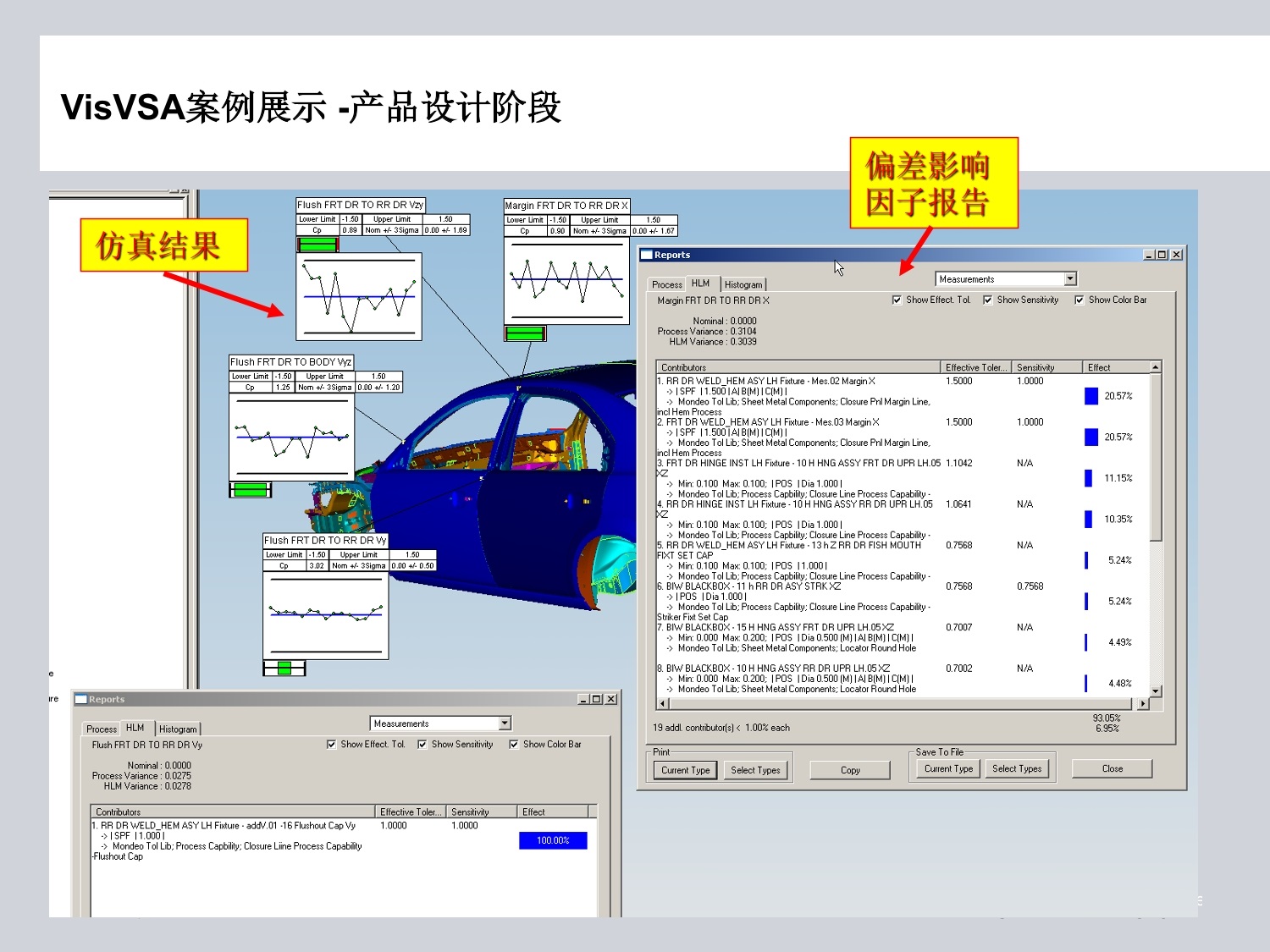The image size is (1270, 952).
Task: Click the lower Reports window title icon
Action: [x=81, y=699]
